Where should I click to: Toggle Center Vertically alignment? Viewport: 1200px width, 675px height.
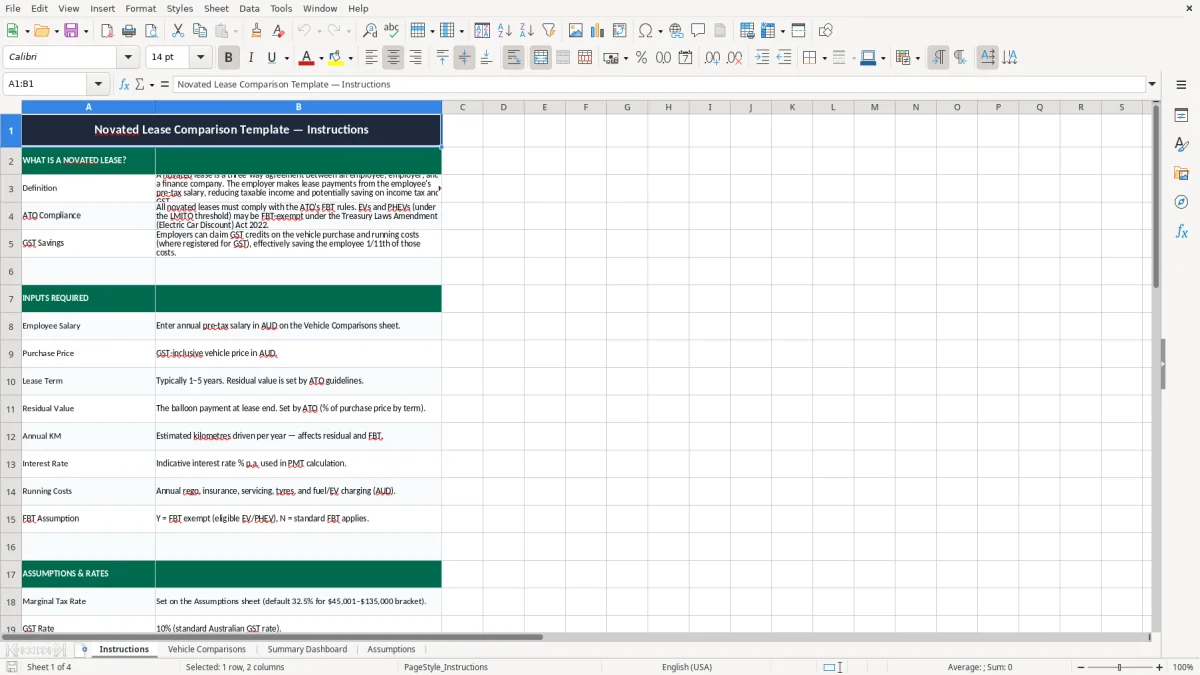[x=464, y=58]
